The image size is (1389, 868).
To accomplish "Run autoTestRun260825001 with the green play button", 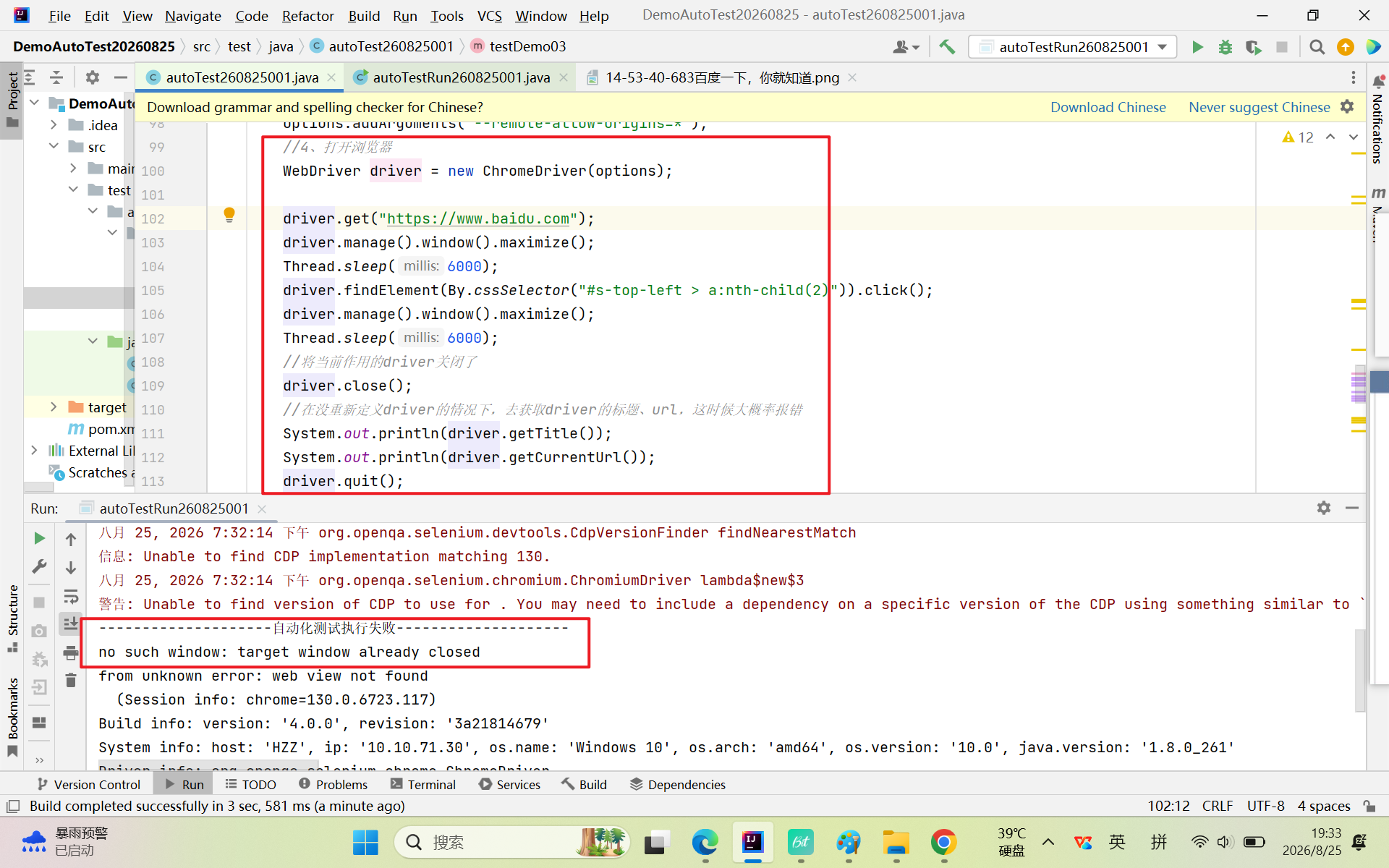I will click(1197, 47).
